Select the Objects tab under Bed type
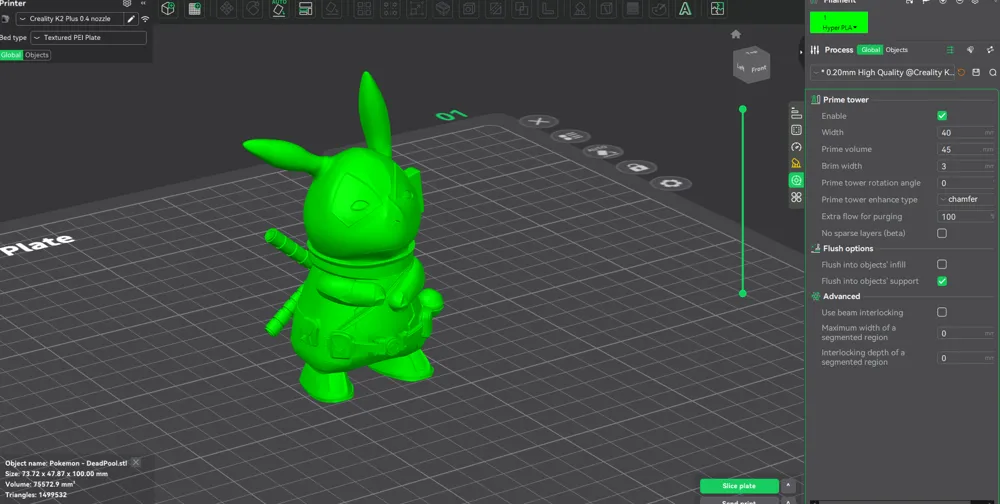Image resolution: width=1000 pixels, height=504 pixels. pyautogui.click(x=36, y=55)
